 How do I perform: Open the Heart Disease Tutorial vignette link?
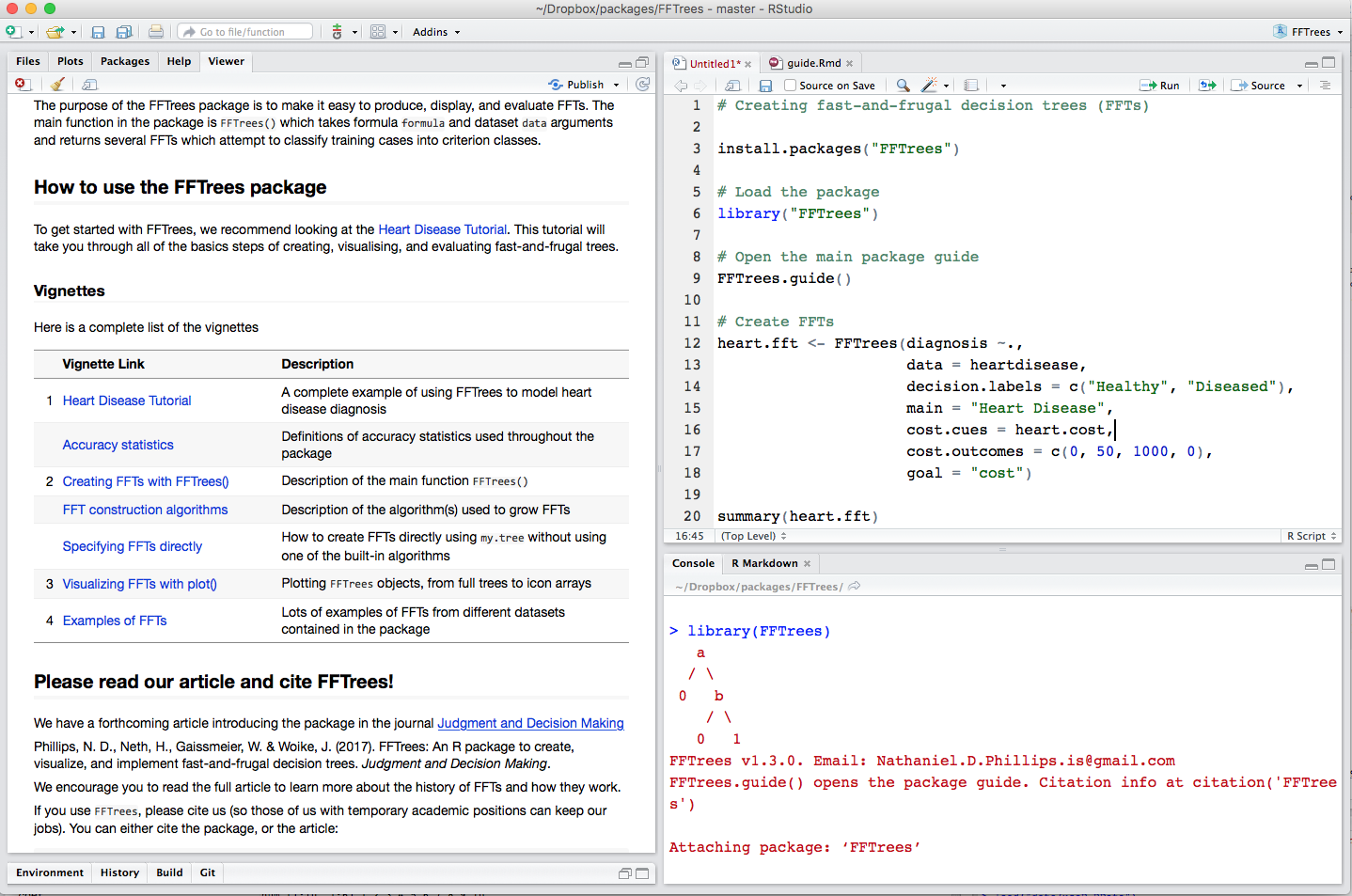point(127,401)
